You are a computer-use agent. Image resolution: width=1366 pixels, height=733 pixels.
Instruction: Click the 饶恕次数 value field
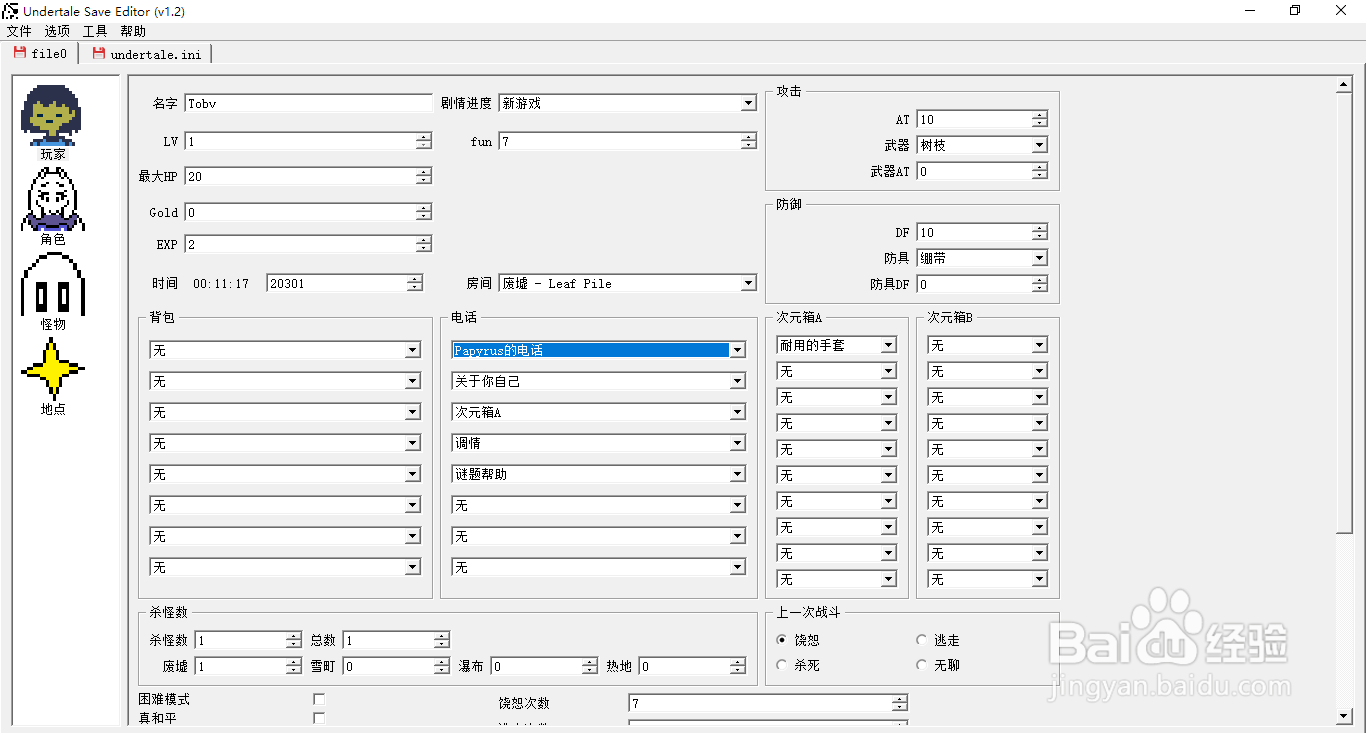760,704
